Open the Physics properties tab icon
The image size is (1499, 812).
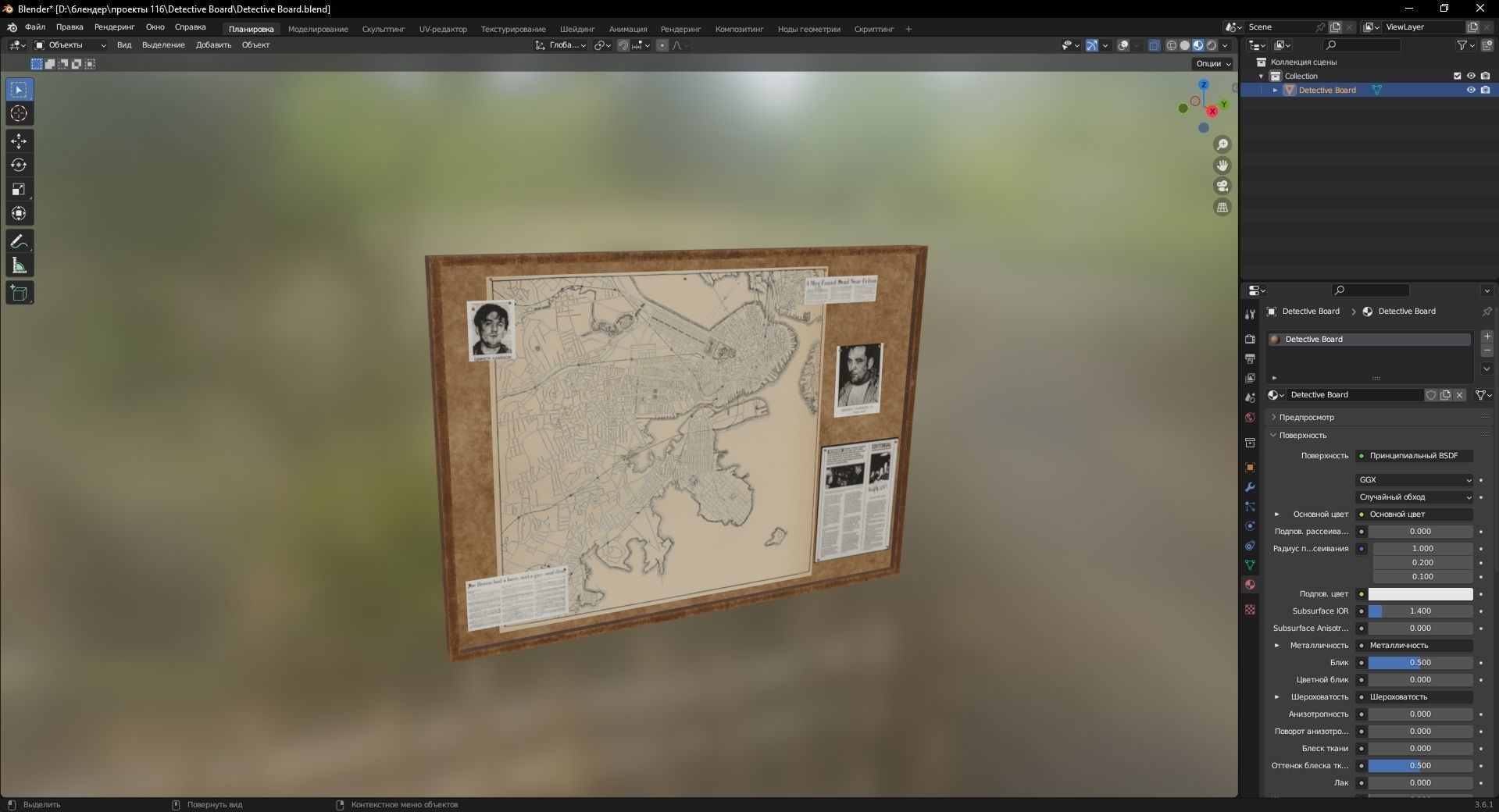[x=1250, y=526]
